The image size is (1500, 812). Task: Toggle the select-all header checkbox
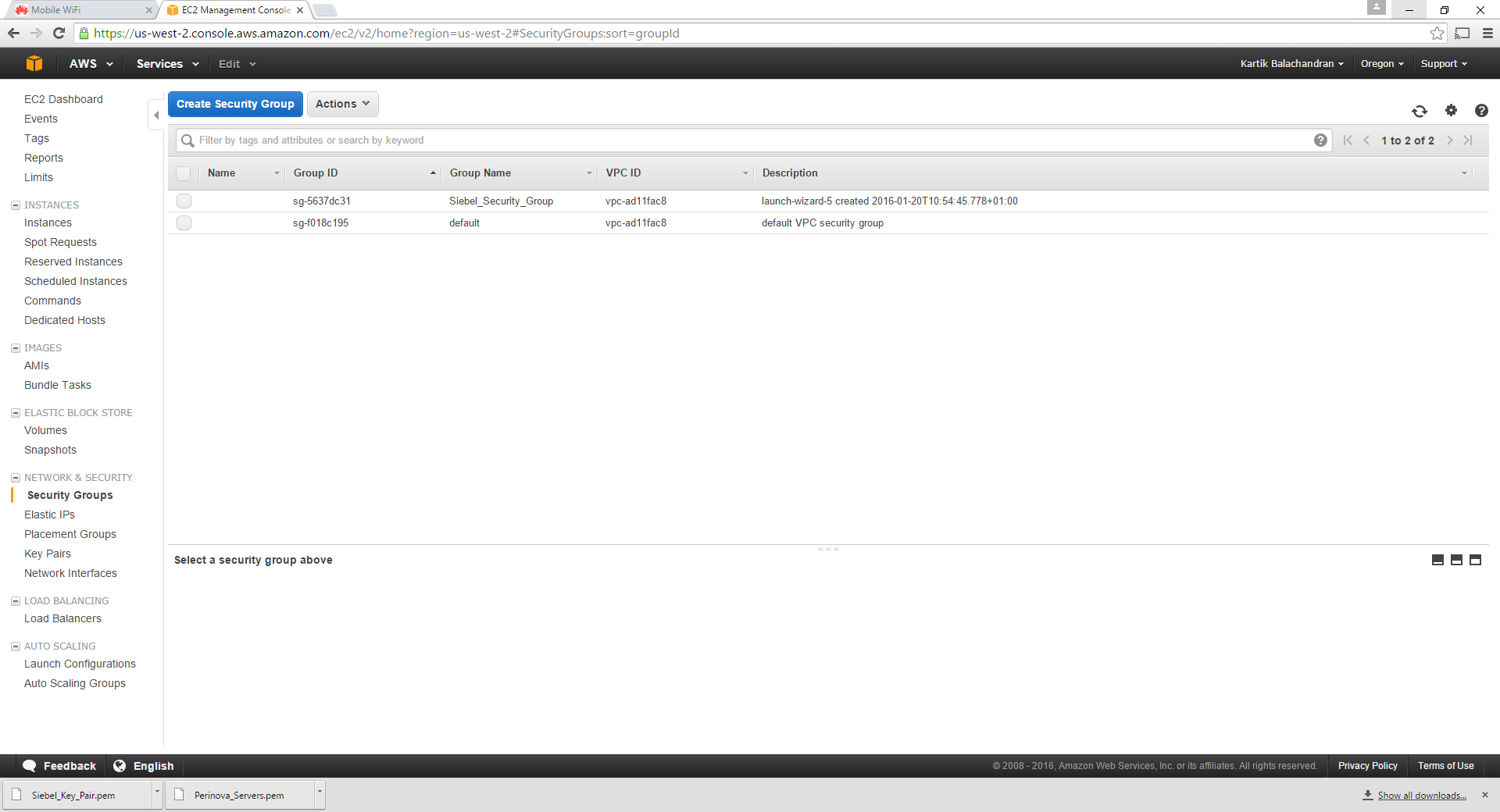(184, 173)
